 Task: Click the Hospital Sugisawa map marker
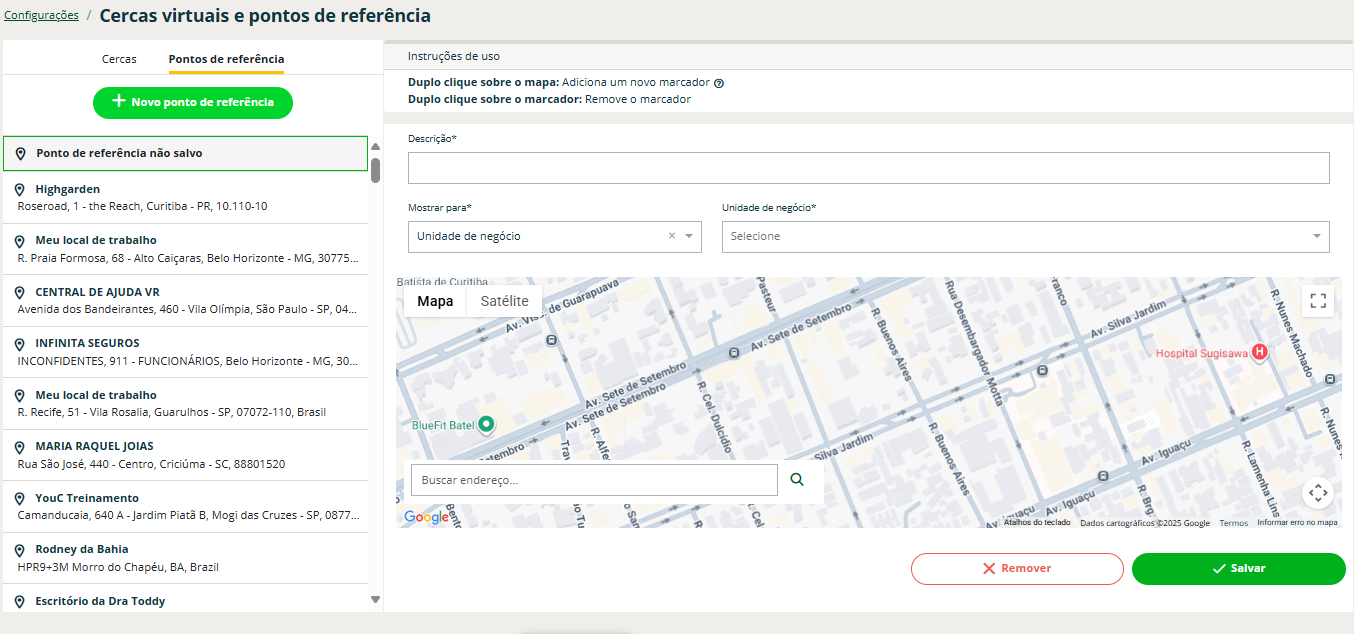(x=1260, y=352)
